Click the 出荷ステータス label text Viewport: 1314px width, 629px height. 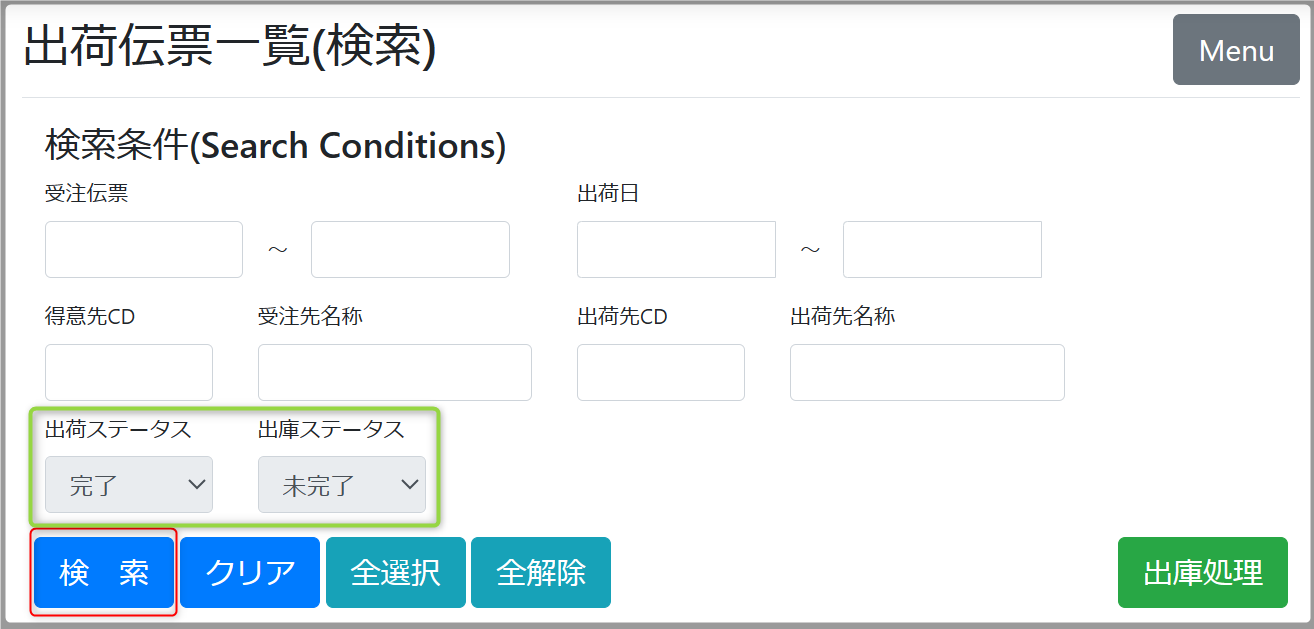pos(118,429)
